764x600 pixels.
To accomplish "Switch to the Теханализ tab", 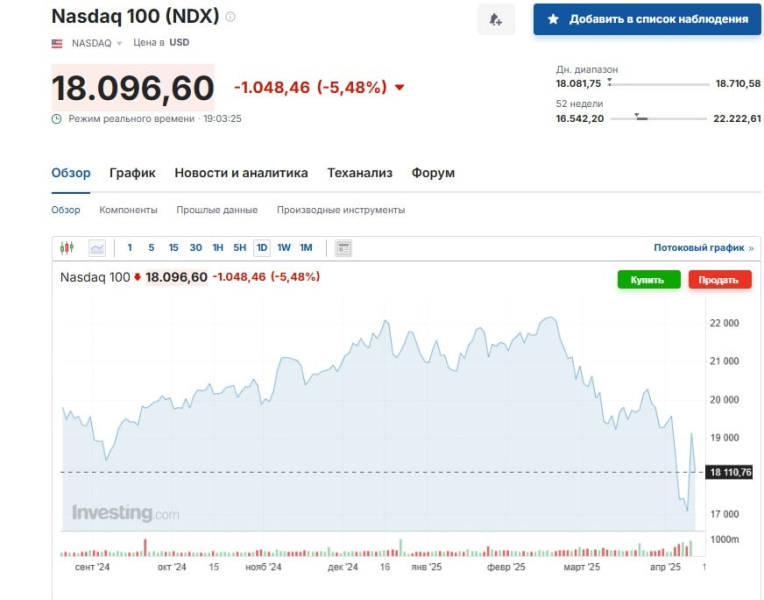I will tap(360, 173).
